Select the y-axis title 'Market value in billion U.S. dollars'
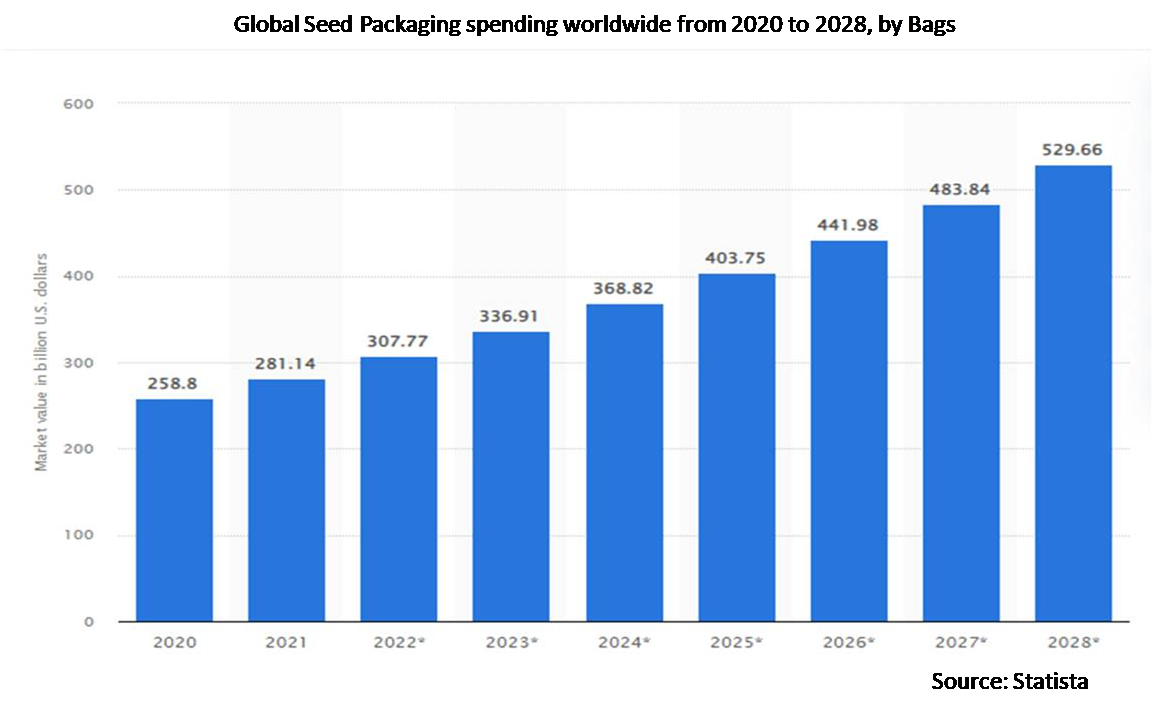Viewport: 1153px width, 704px height. tap(42, 364)
